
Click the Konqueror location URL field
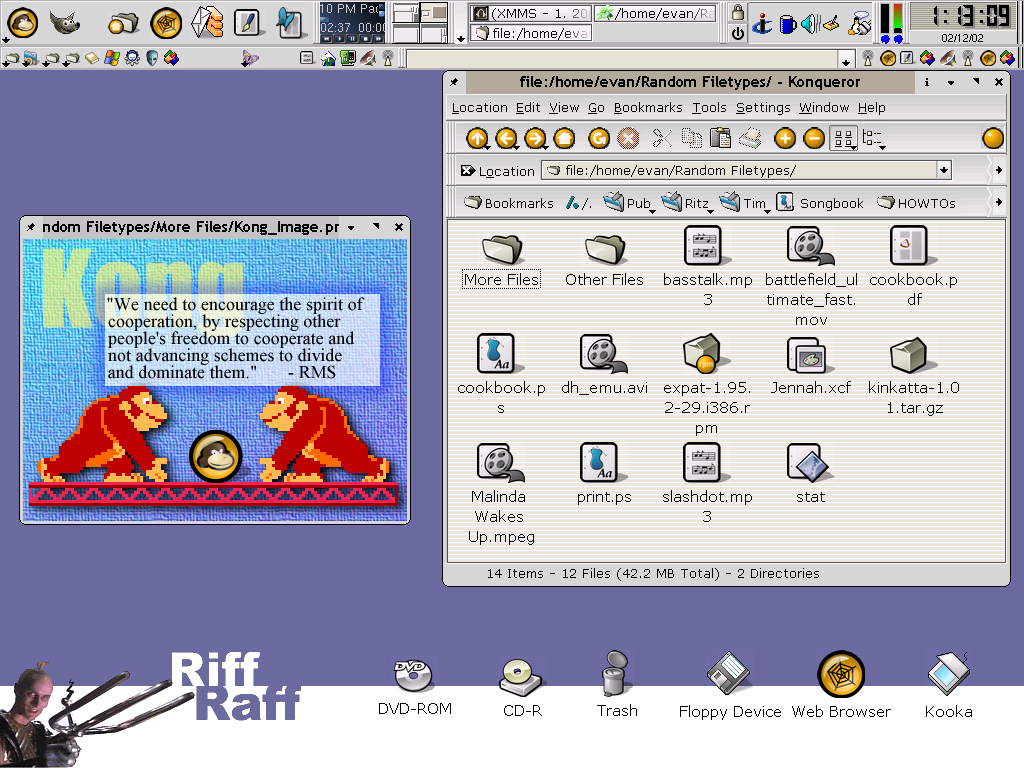pos(740,170)
